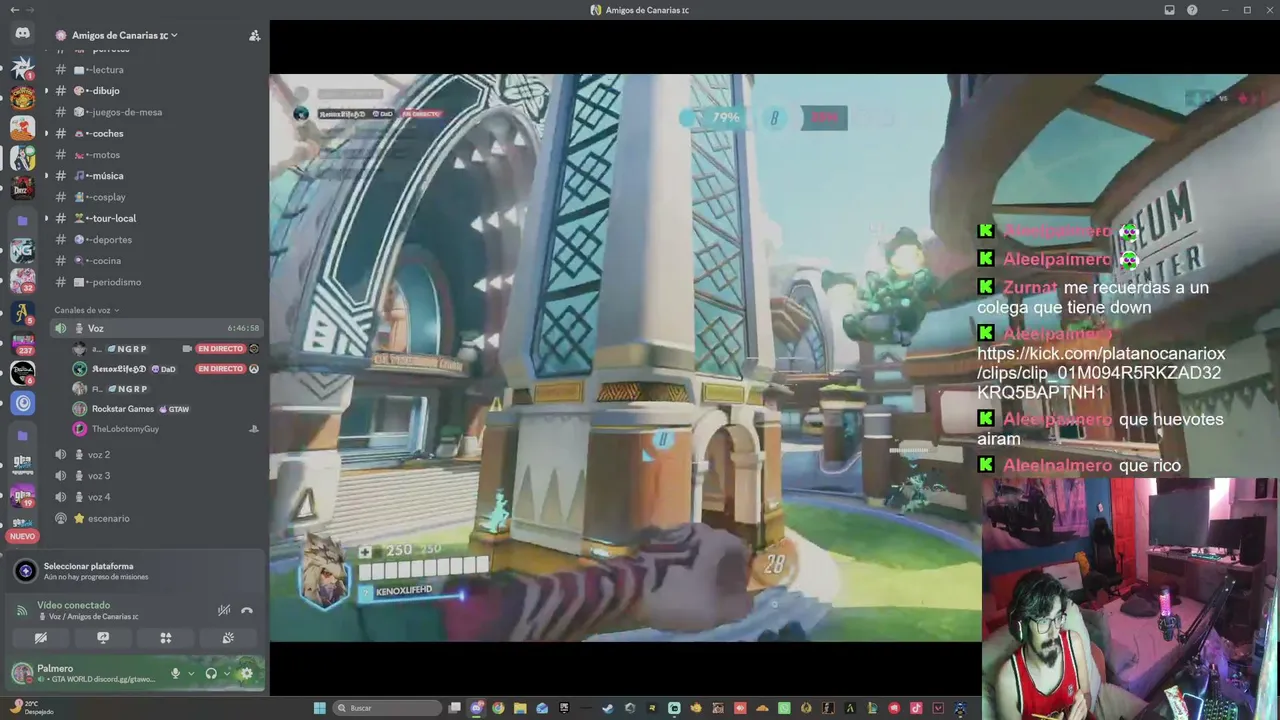Watch the first NGRP user's EN DIRECTO stream
Viewport: 1280px width, 720px height.
pyautogui.click(x=220, y=349)
